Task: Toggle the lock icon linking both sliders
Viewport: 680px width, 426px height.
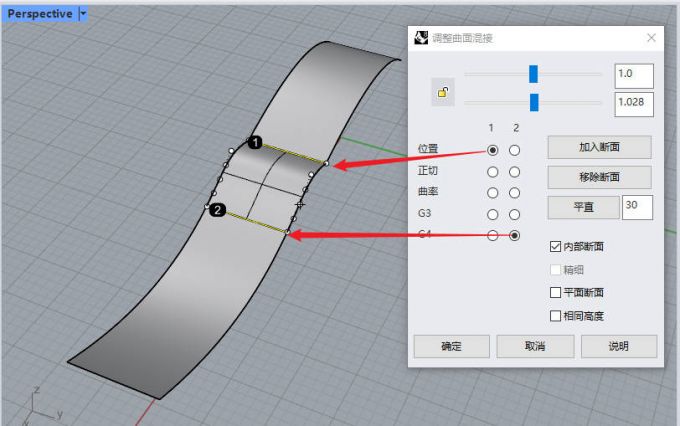Action: pos(443,92)
